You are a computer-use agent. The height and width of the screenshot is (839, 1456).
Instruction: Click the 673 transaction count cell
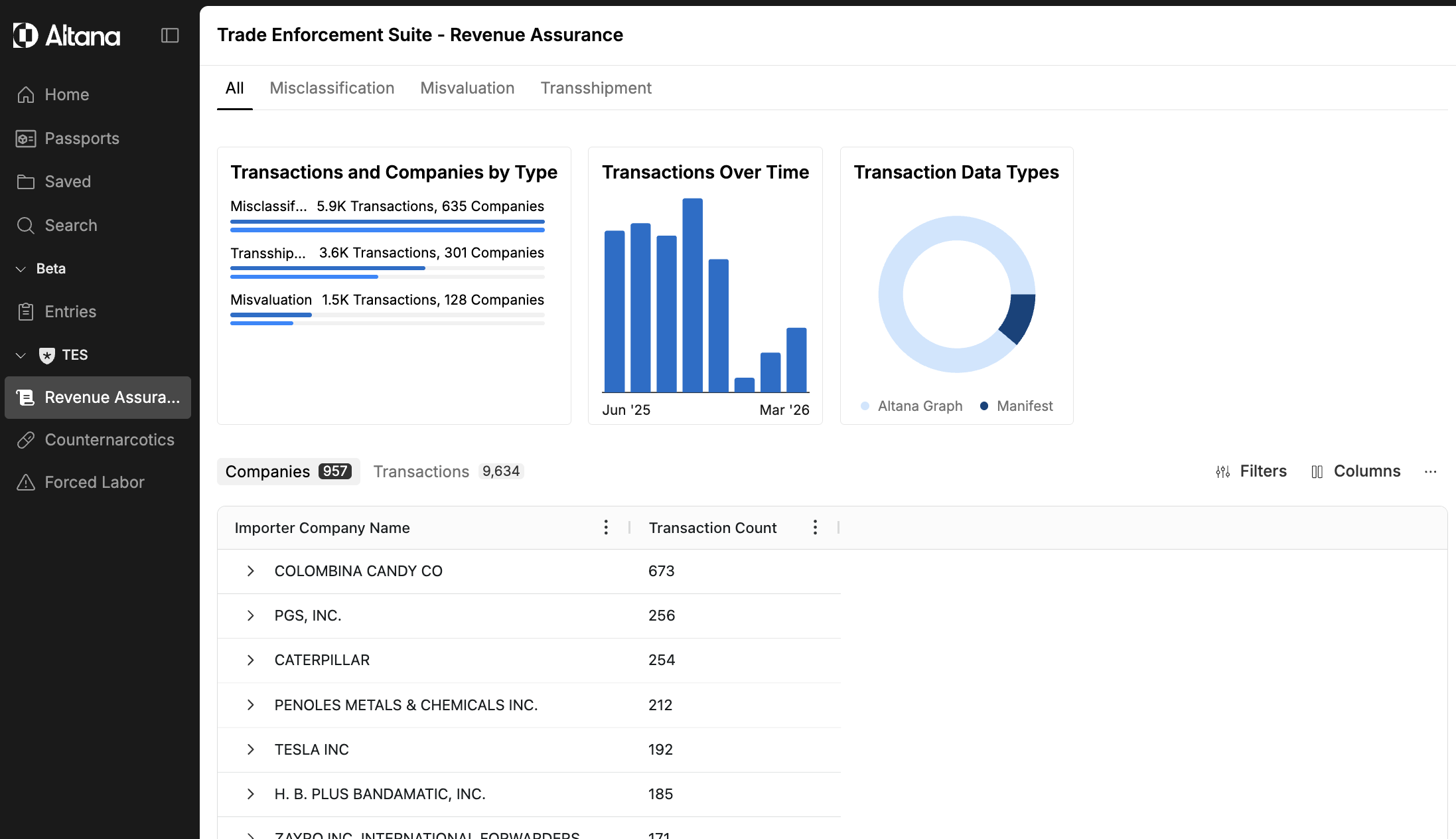click(661, 572)
